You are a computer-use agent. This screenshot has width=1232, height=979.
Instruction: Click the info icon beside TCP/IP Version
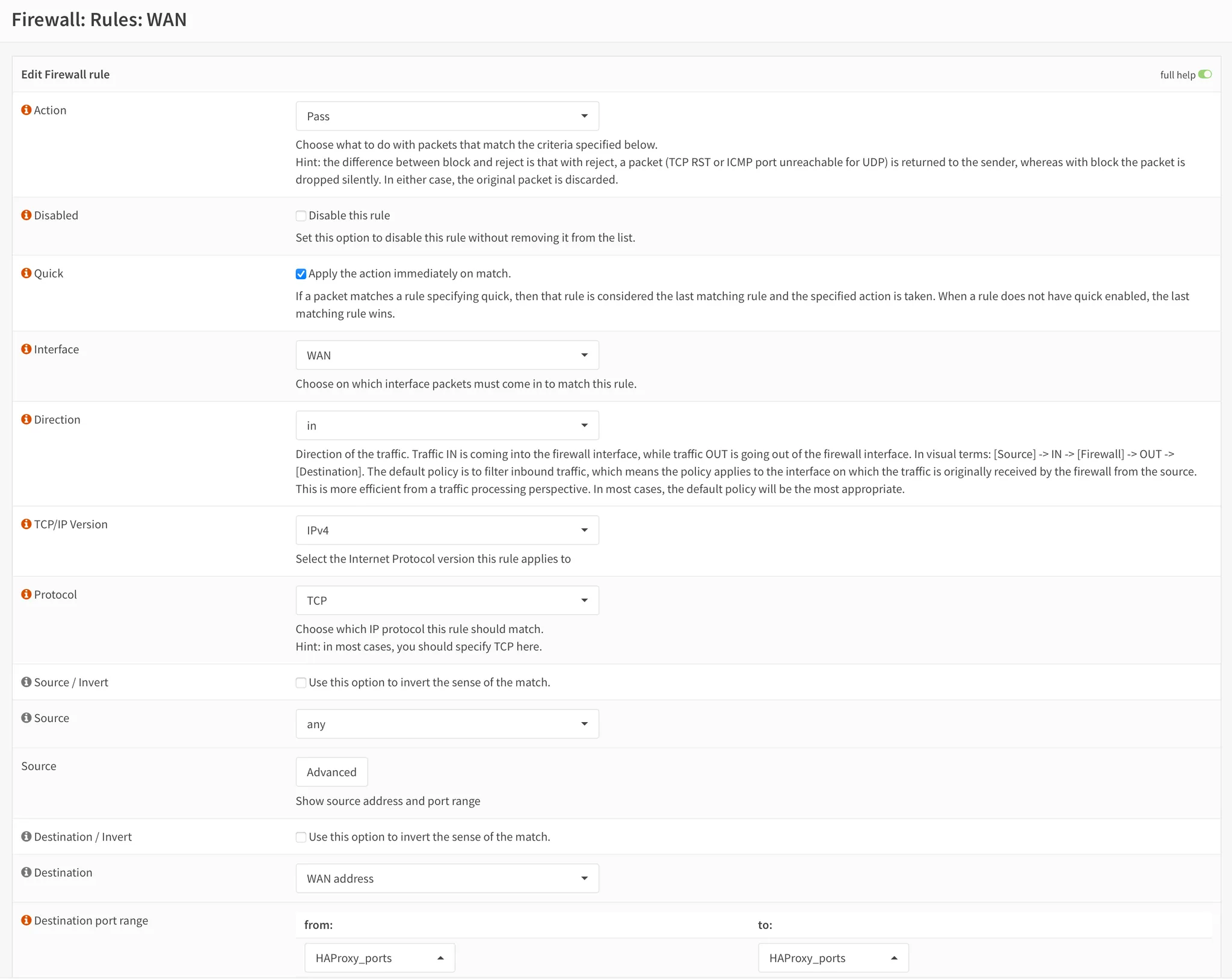[x=26, y=524]
